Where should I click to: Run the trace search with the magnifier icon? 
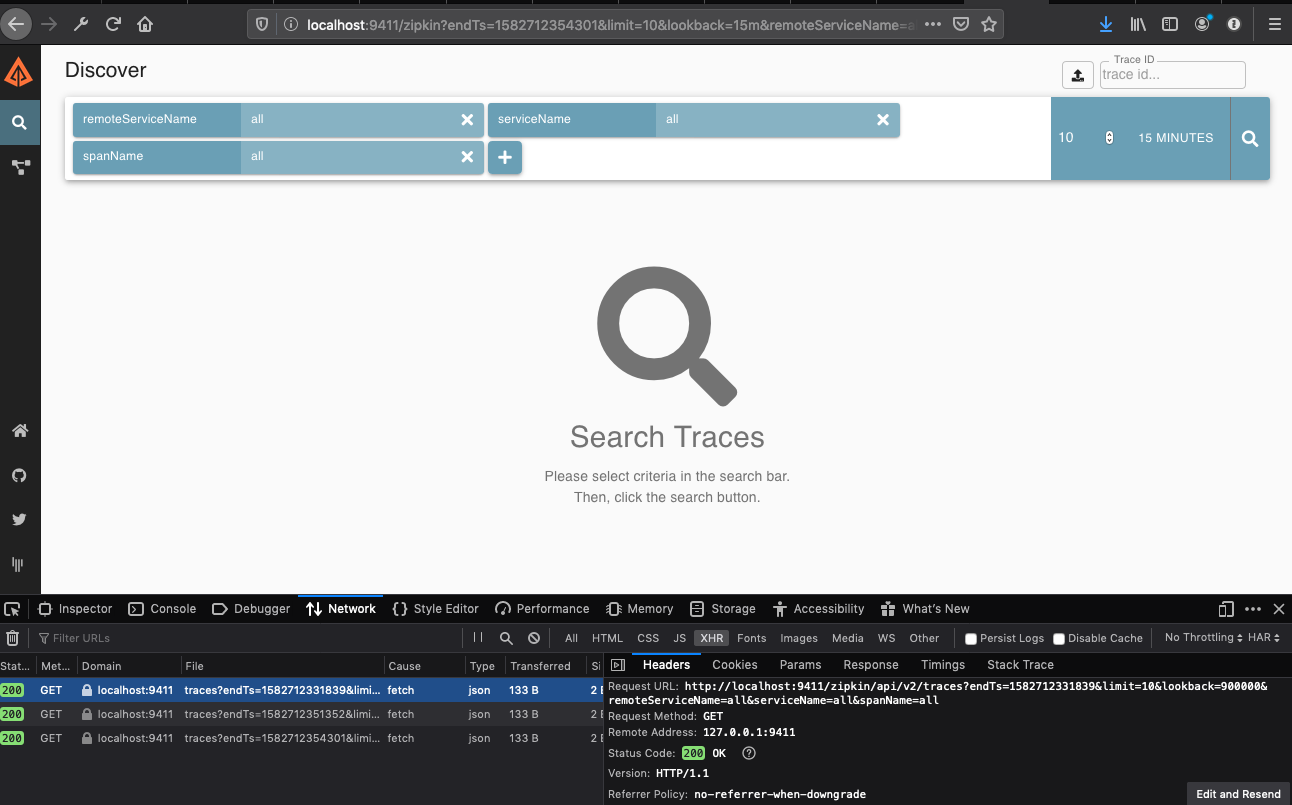(x=1249, y=138)
